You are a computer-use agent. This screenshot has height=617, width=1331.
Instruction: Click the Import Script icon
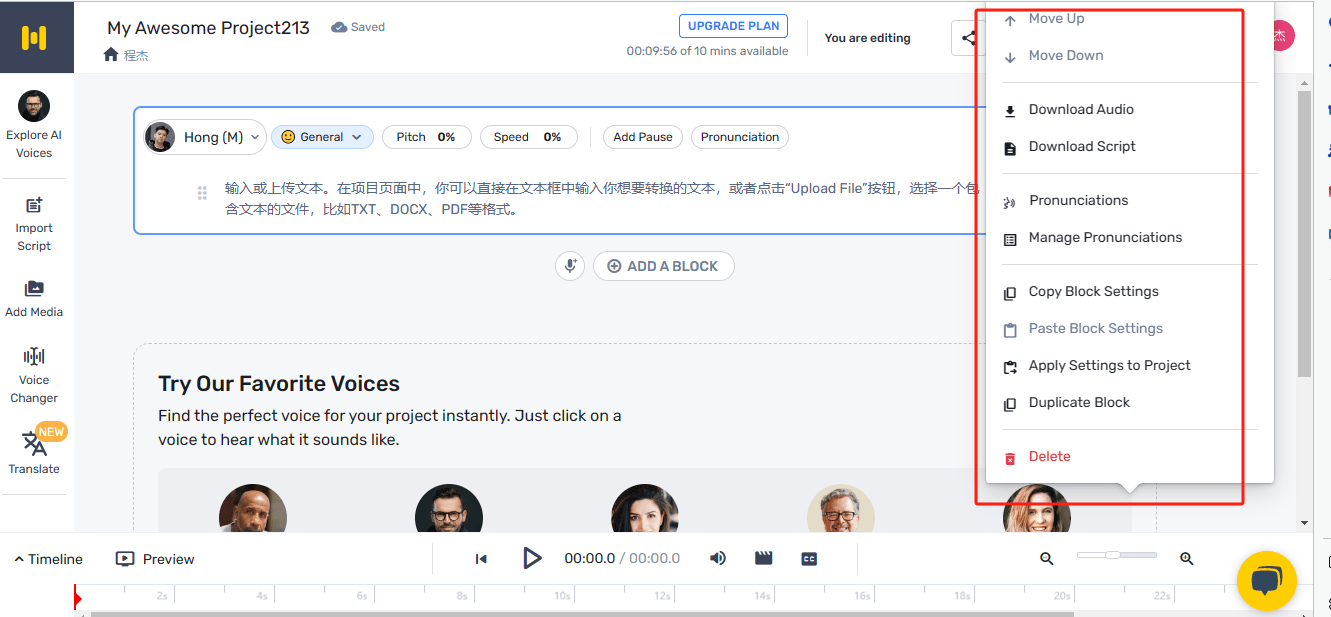pos(34,206)
